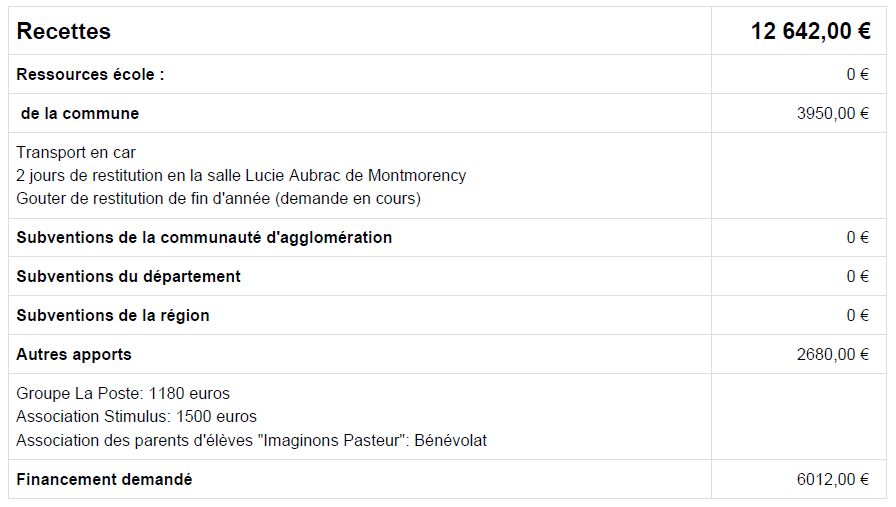Select the Subventions de la région label

[113, 316]
